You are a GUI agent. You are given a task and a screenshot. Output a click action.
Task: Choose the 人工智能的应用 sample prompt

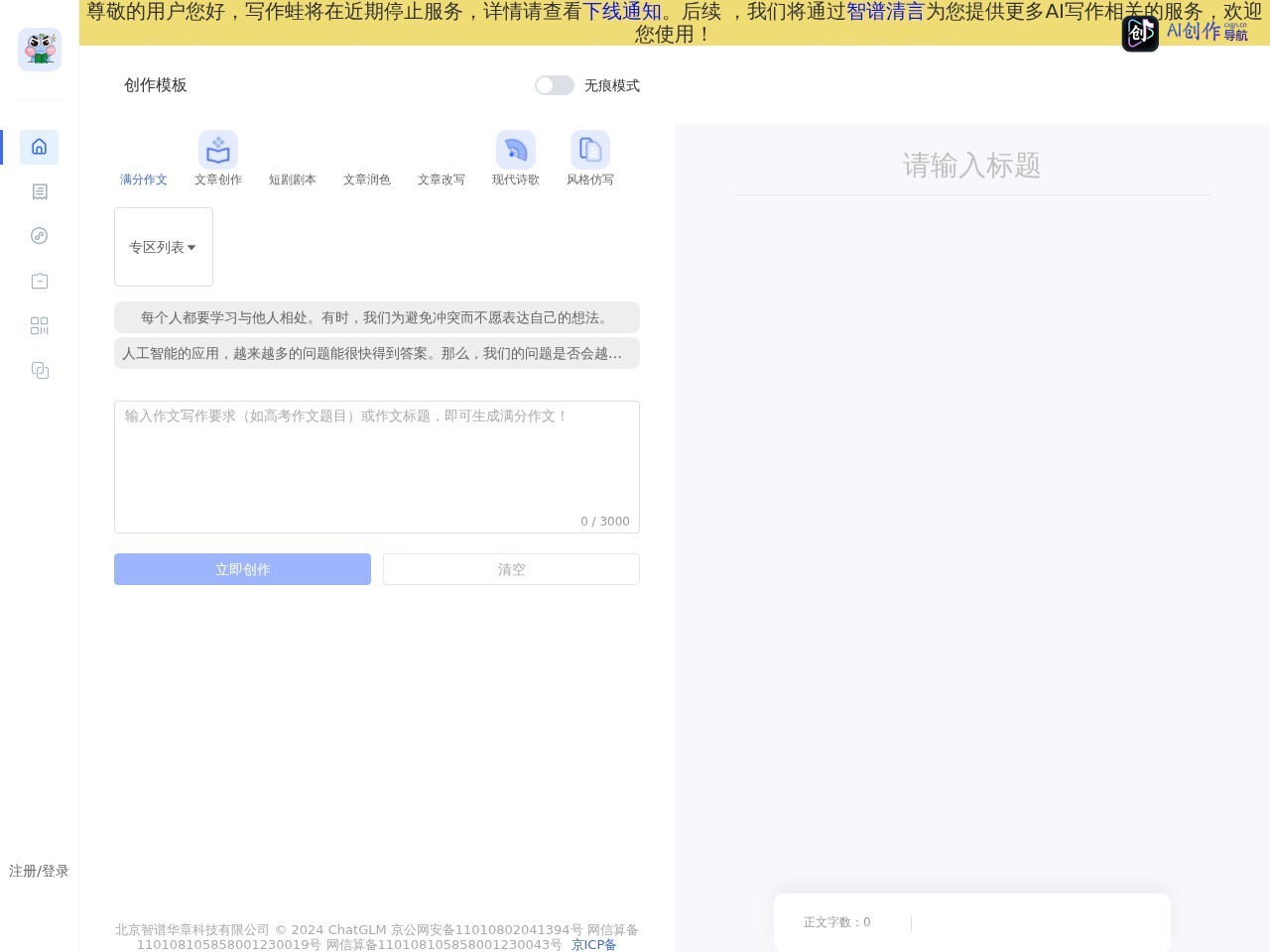(377, 353)
